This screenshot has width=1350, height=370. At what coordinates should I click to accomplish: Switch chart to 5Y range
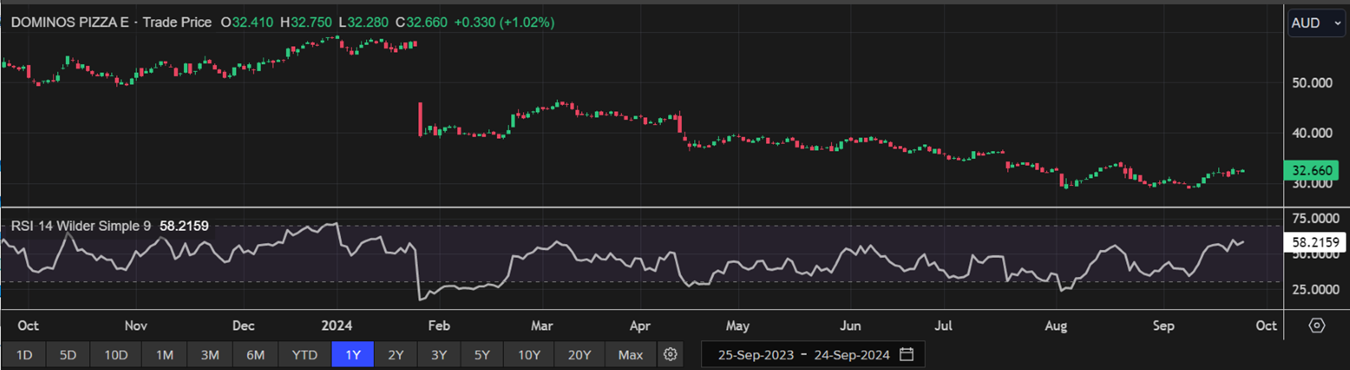(482, 355)
